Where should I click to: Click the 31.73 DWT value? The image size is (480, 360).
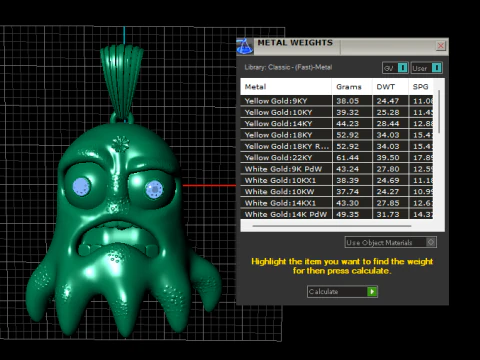pyautogui.click(x=388, y=214)
